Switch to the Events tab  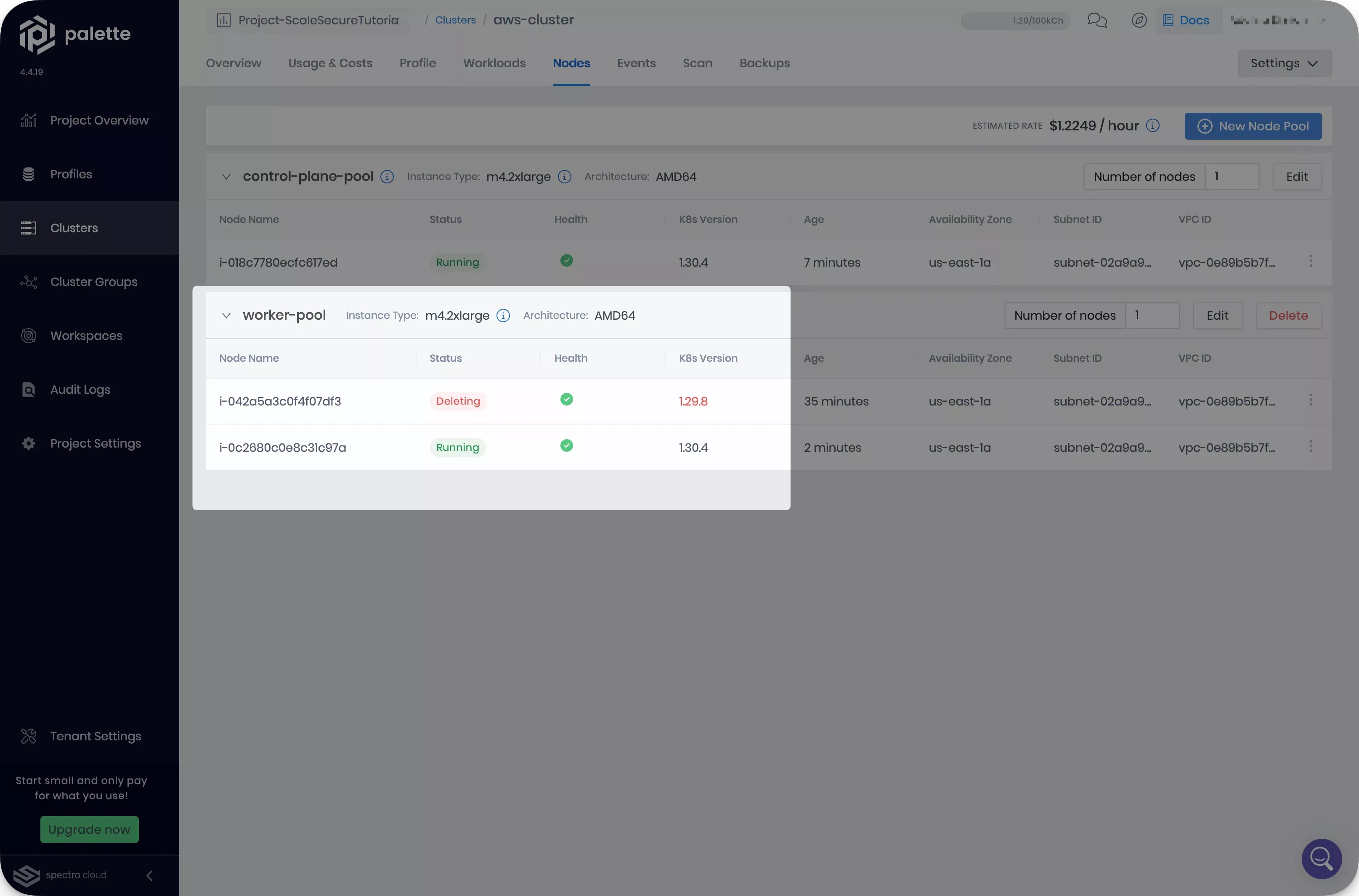(x=636, y=64)
